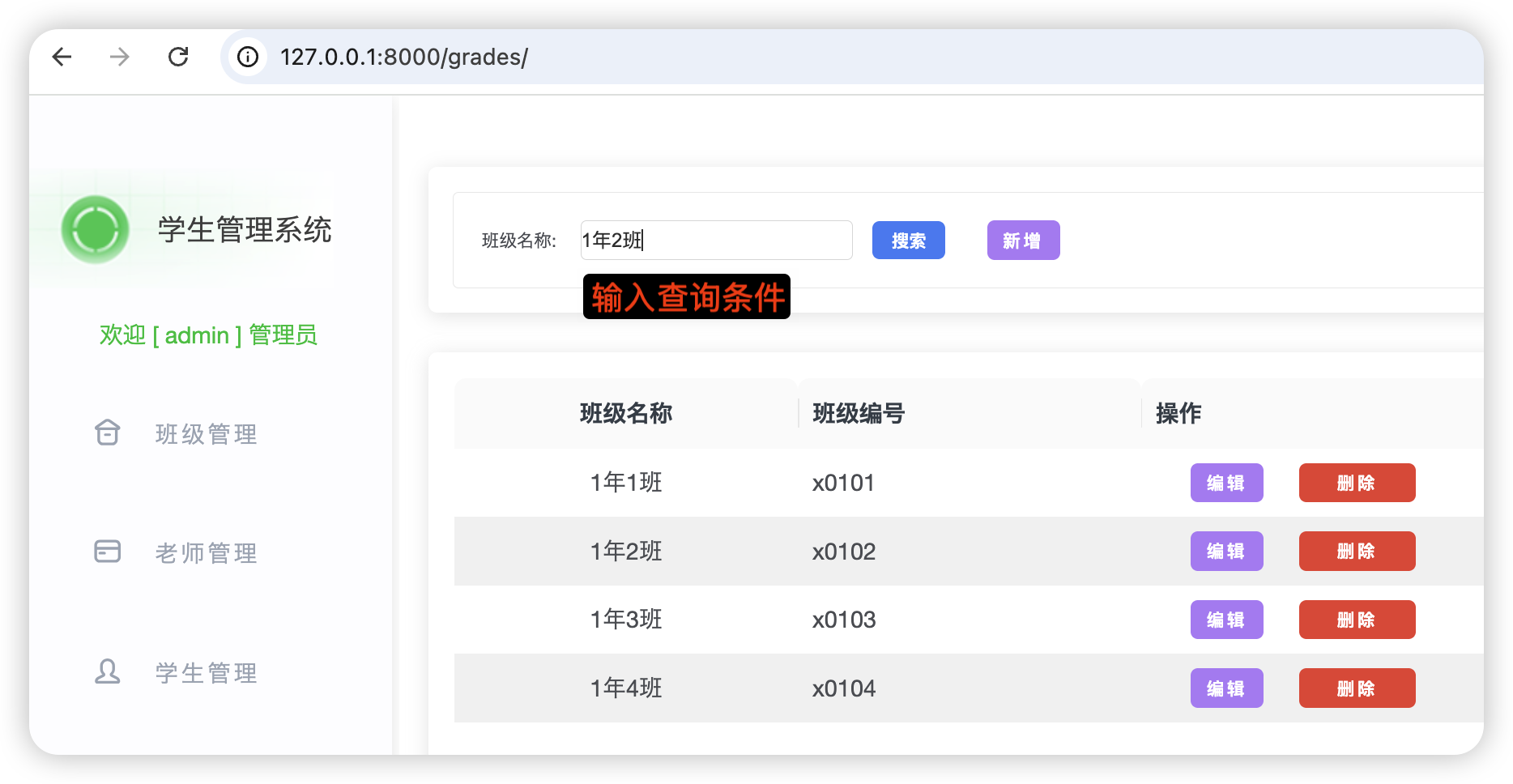Click the browser forward arrow
This screenshot has height=784, width=1513.
click(x=120, y=57)
